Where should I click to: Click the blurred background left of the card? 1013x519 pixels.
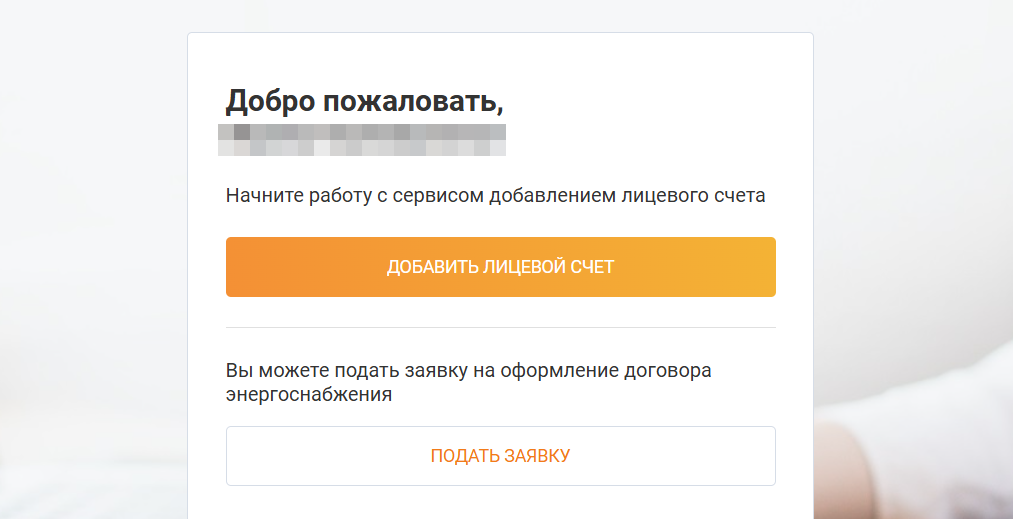(90, 260)
